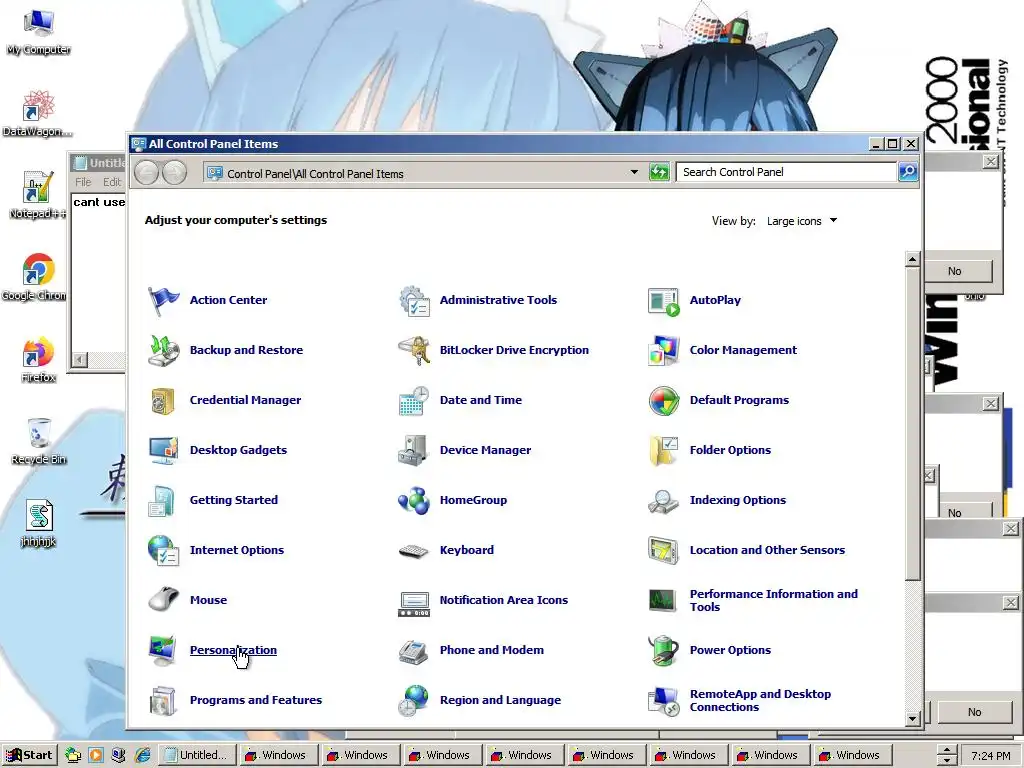Click the green refresh button in address bar
Screen dimensions: 1024x768
659,172
